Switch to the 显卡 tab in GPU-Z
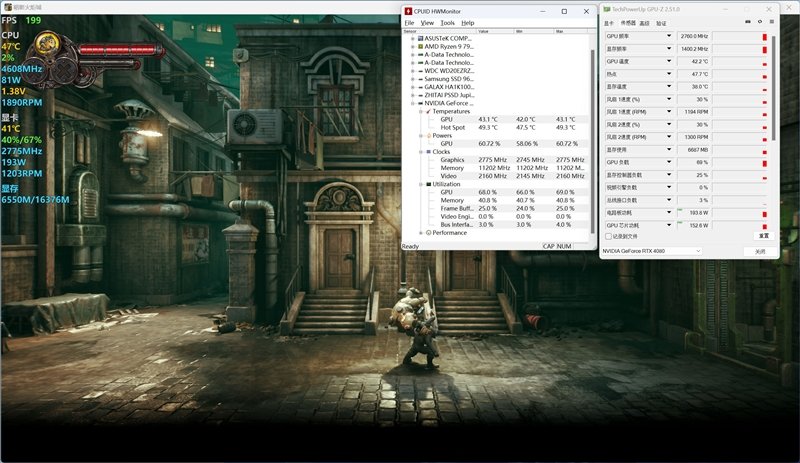 click(x=609, y=22)
